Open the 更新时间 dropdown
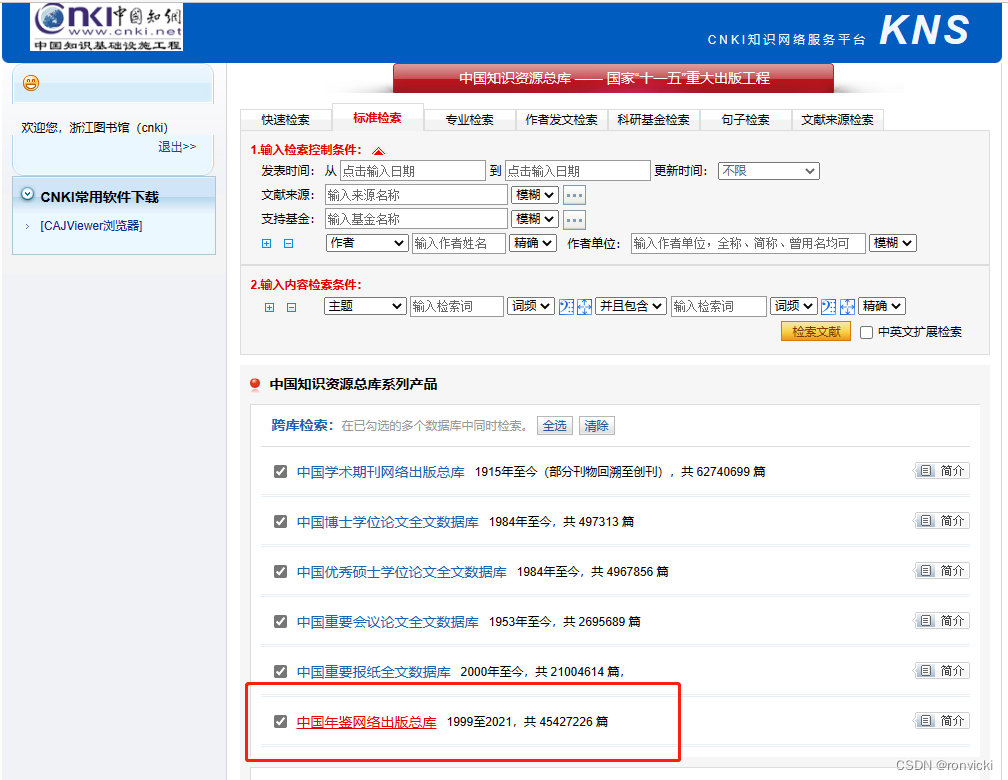The width and height of the screenshot is (1008, 780). tap(768, 171)
